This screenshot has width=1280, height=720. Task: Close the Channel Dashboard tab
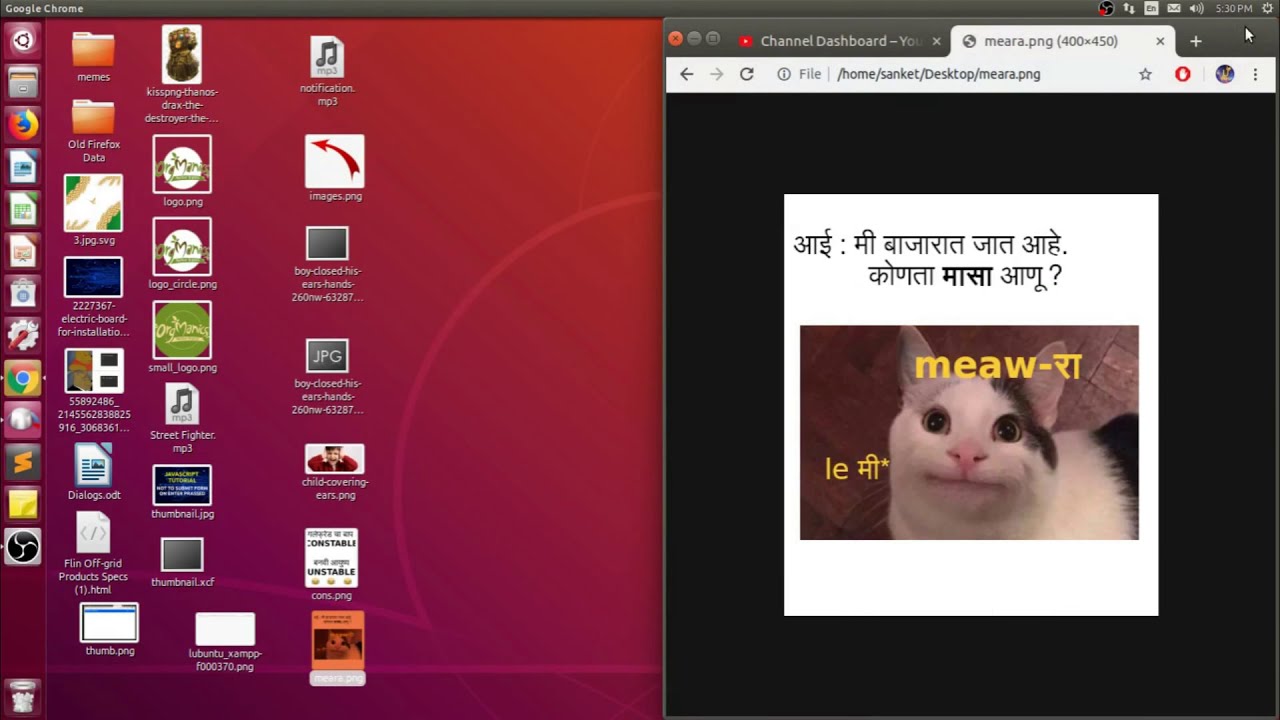[936, 41]
